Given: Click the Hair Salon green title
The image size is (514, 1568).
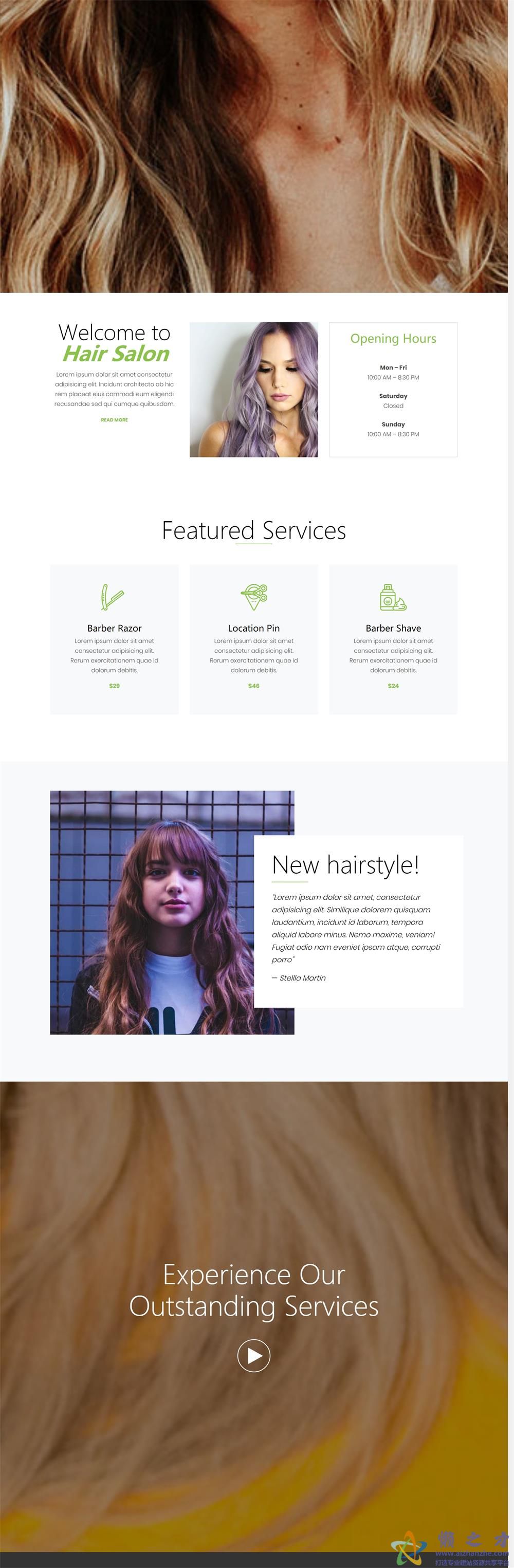Looking at the screenshot, I should tap(116, 354).
